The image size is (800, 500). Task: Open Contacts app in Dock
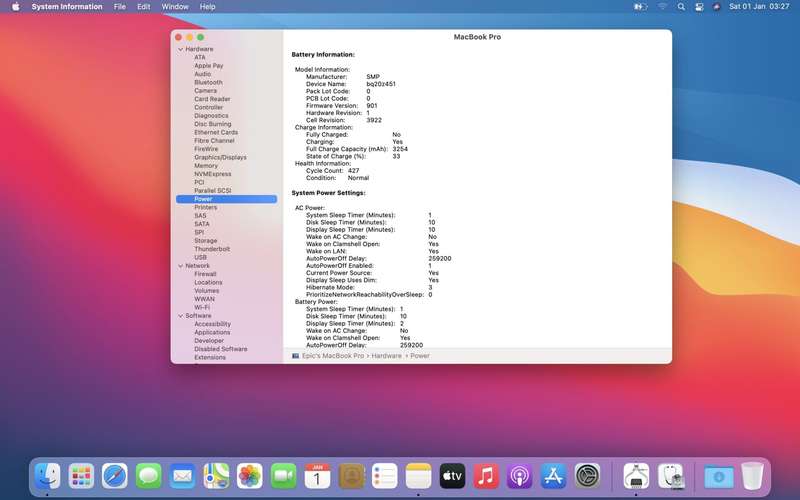pos(351,476)
